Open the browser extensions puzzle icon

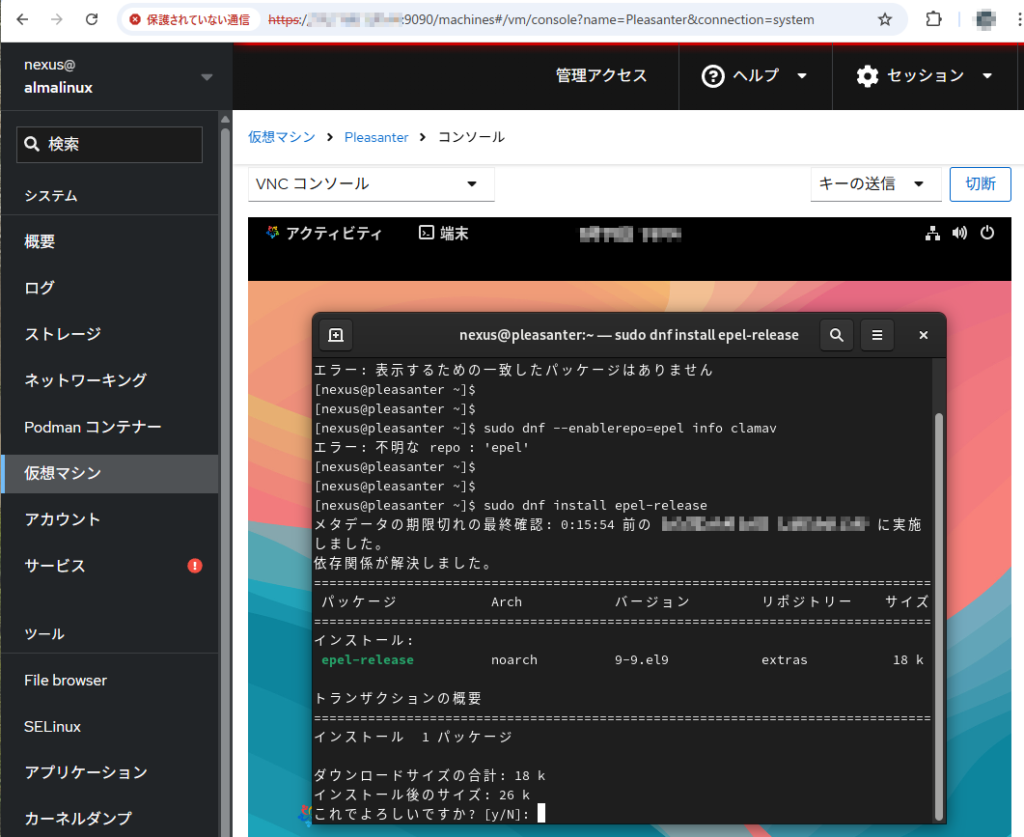click(933, 19)
